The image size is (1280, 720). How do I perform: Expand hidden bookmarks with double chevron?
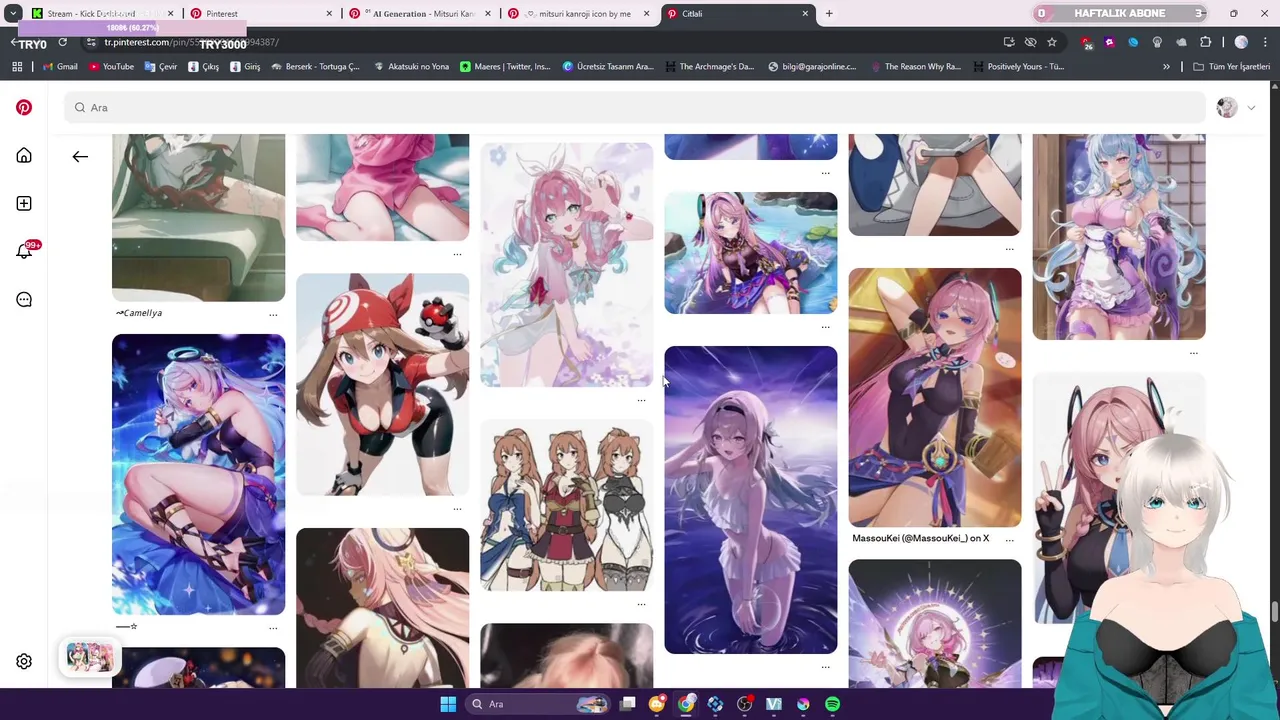pyautogui.click(x=1166, y=66)
